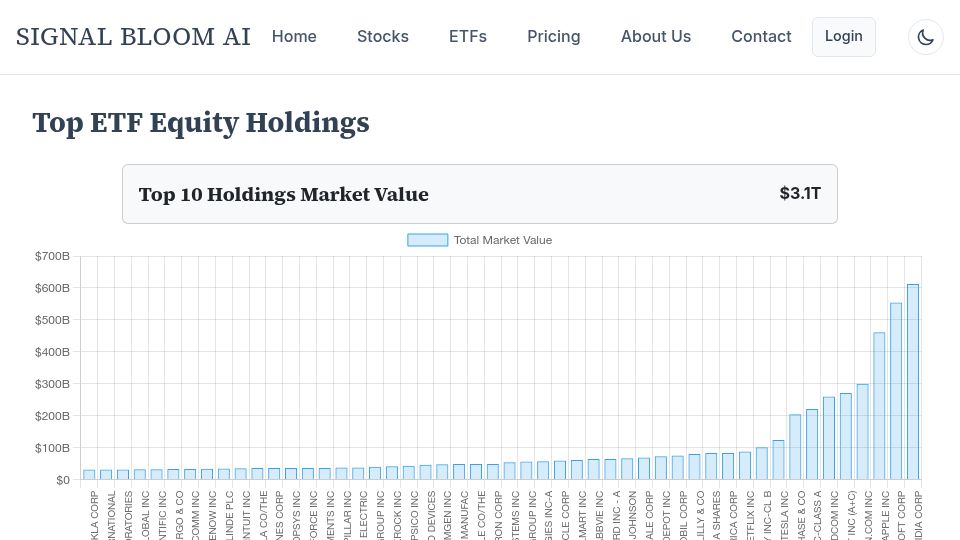Click the $500B y-axis label
The width and height of the screenshot is (960, 540).
(x=52, y=320)
